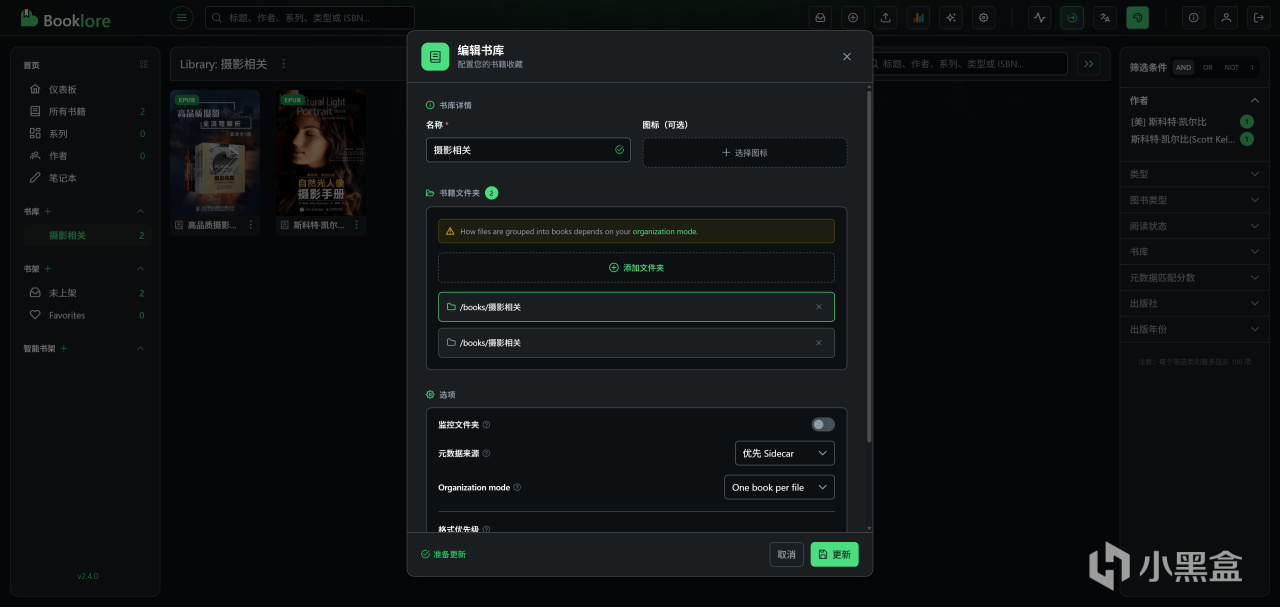Open the 元数据来源 优先 Sidecar dropdown

click(x=784, y=453)
